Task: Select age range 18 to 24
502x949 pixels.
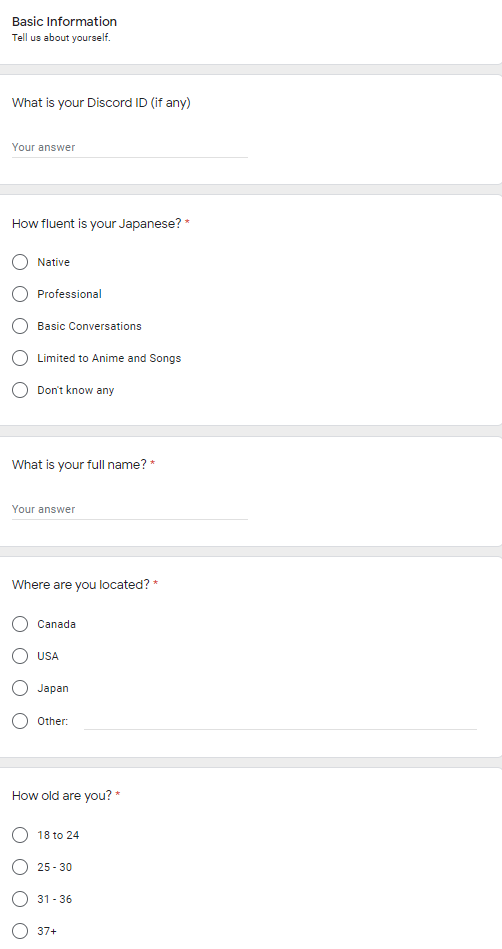Action: tap(20, 835)
